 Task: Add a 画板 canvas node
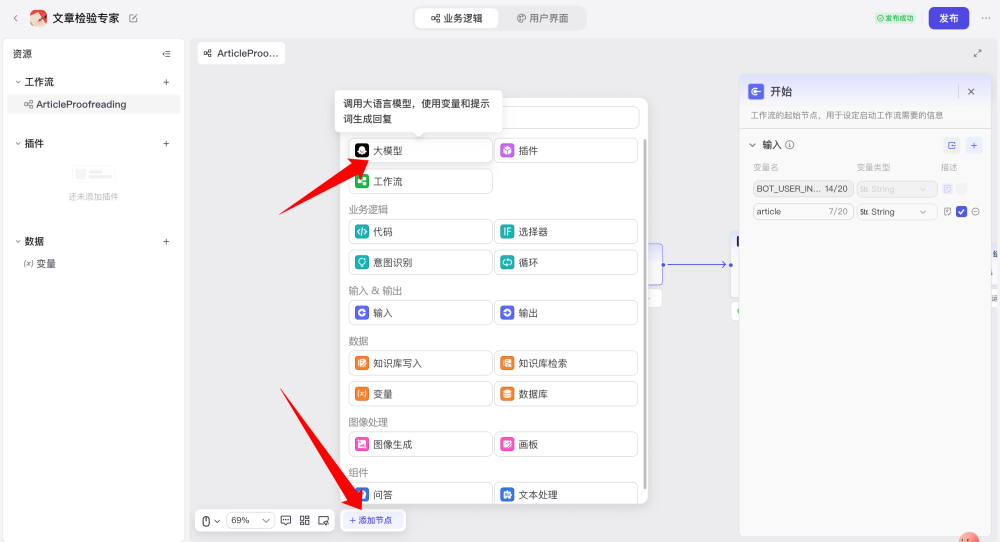pyautogui.click(x=566, y=444)
